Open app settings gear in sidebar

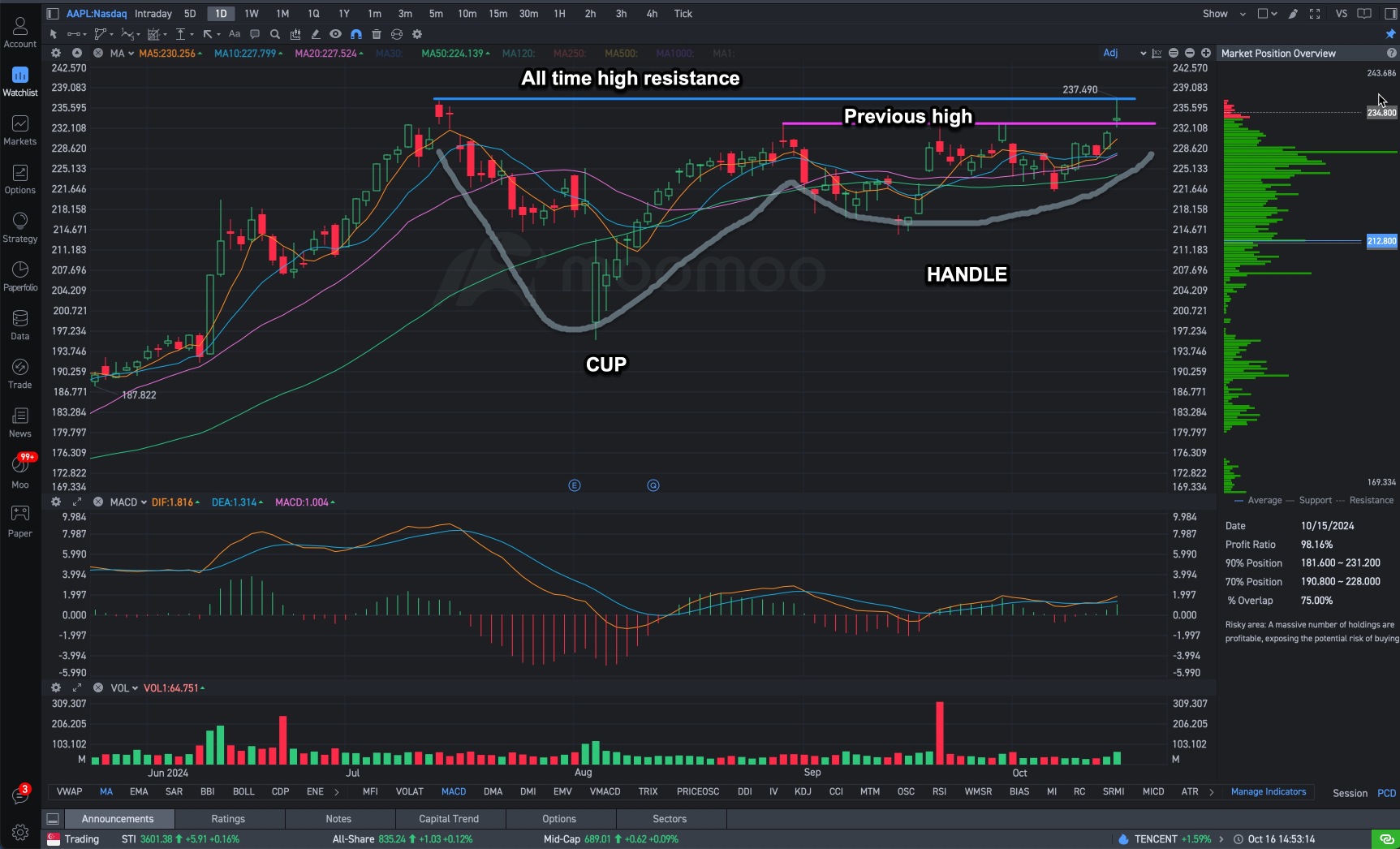(x=20, y=832)
